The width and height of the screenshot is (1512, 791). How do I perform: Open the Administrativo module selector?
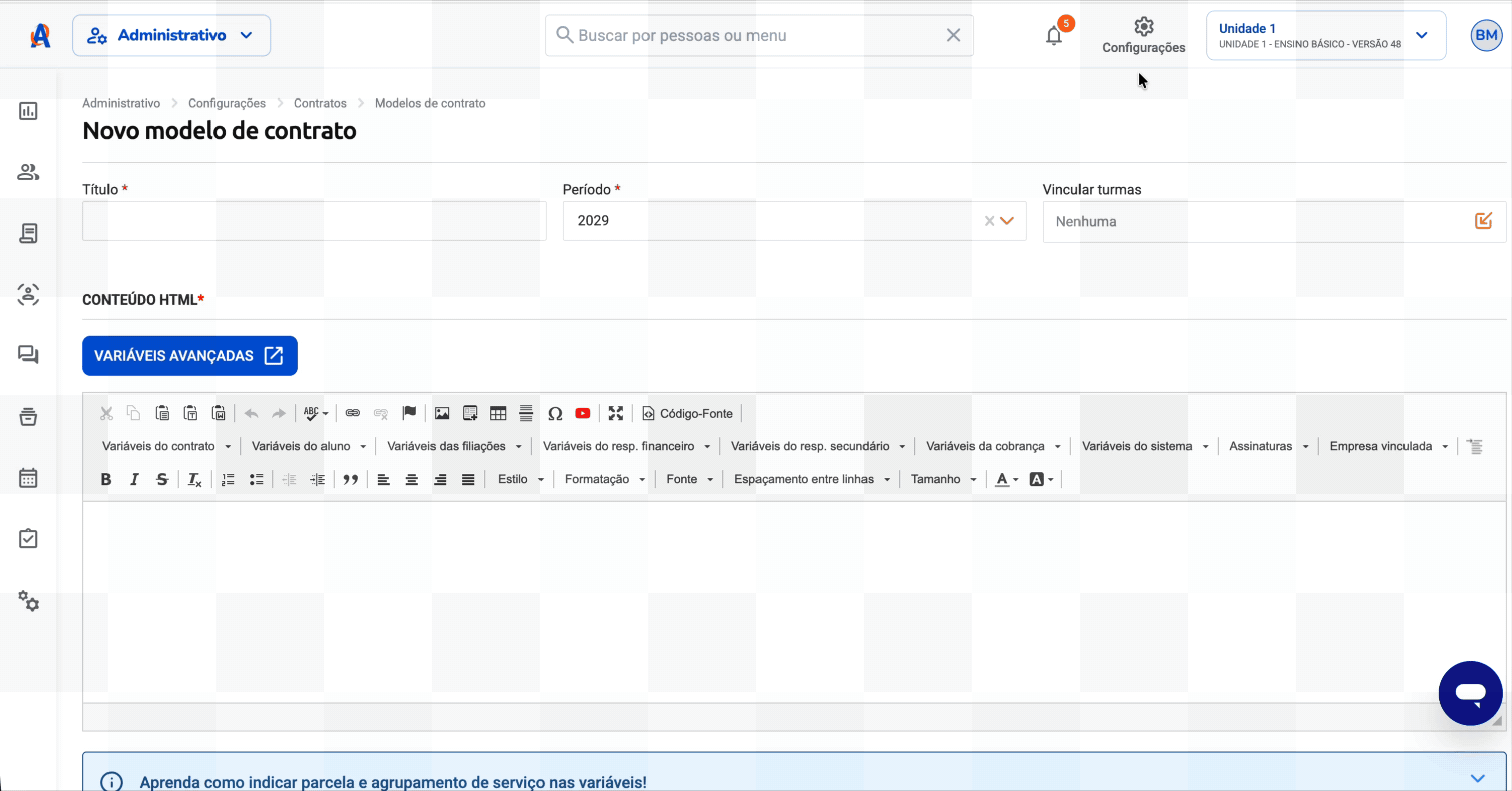click(171, 35)
